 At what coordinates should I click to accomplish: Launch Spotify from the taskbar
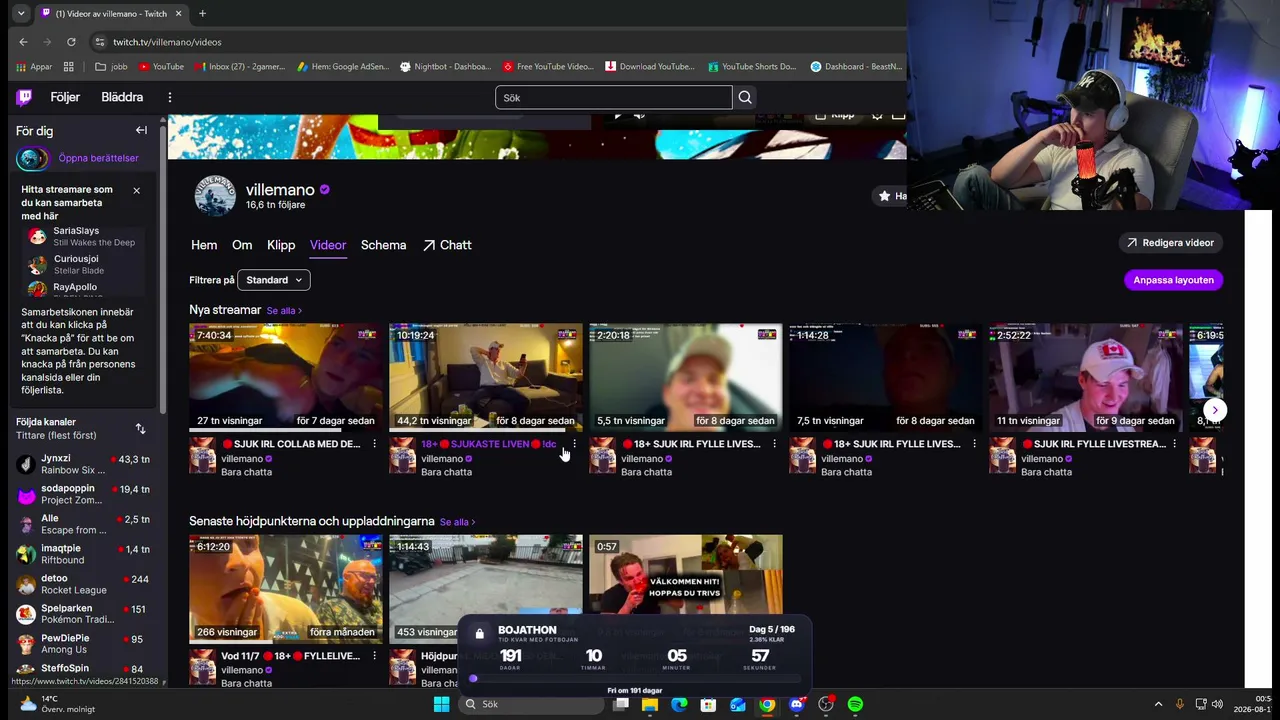pos(855,704)
